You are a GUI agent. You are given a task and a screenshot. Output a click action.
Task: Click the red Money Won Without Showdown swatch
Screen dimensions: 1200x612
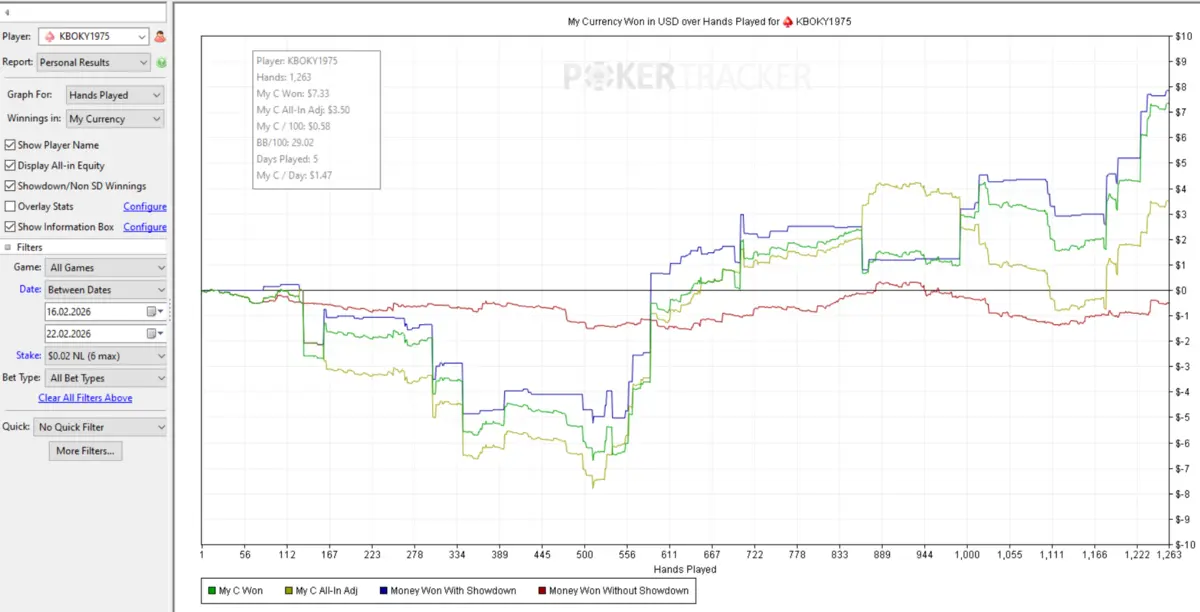point(542,591)
